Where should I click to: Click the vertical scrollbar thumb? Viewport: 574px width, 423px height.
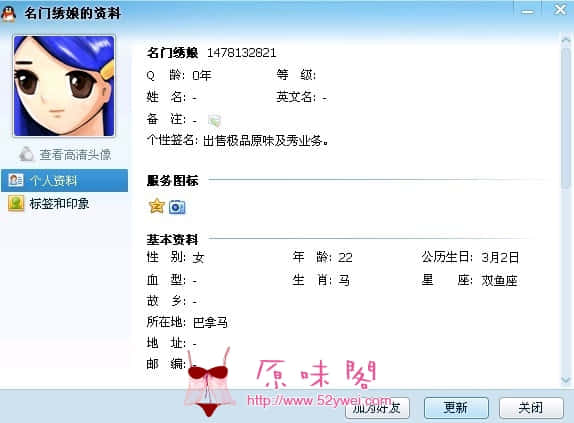[566, 117]
